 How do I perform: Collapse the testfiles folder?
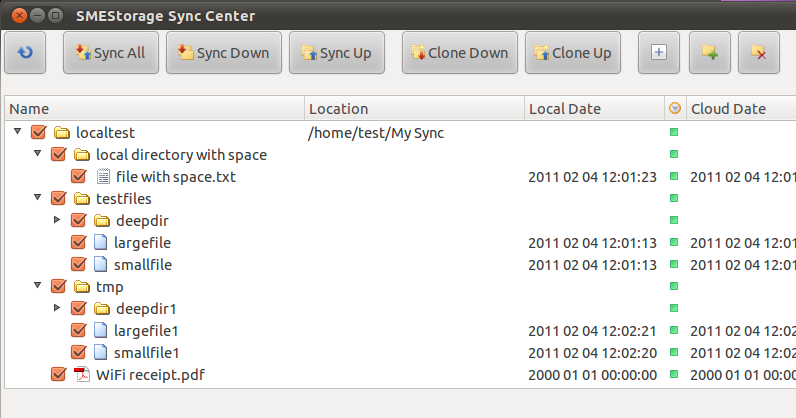pos(38,198)
